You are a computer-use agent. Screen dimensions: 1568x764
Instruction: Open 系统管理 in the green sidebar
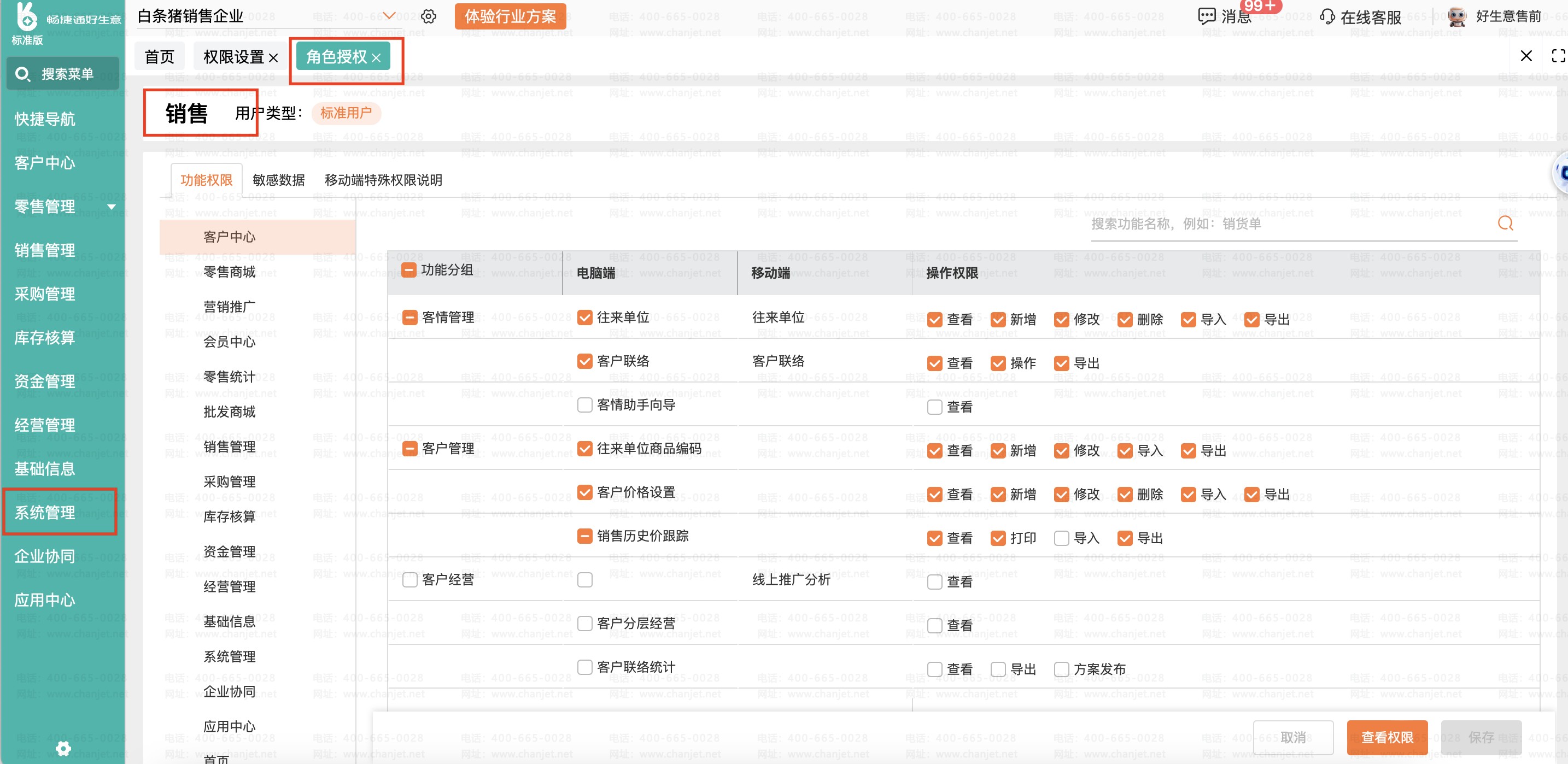pyautogui.click(x=44, y=513)
